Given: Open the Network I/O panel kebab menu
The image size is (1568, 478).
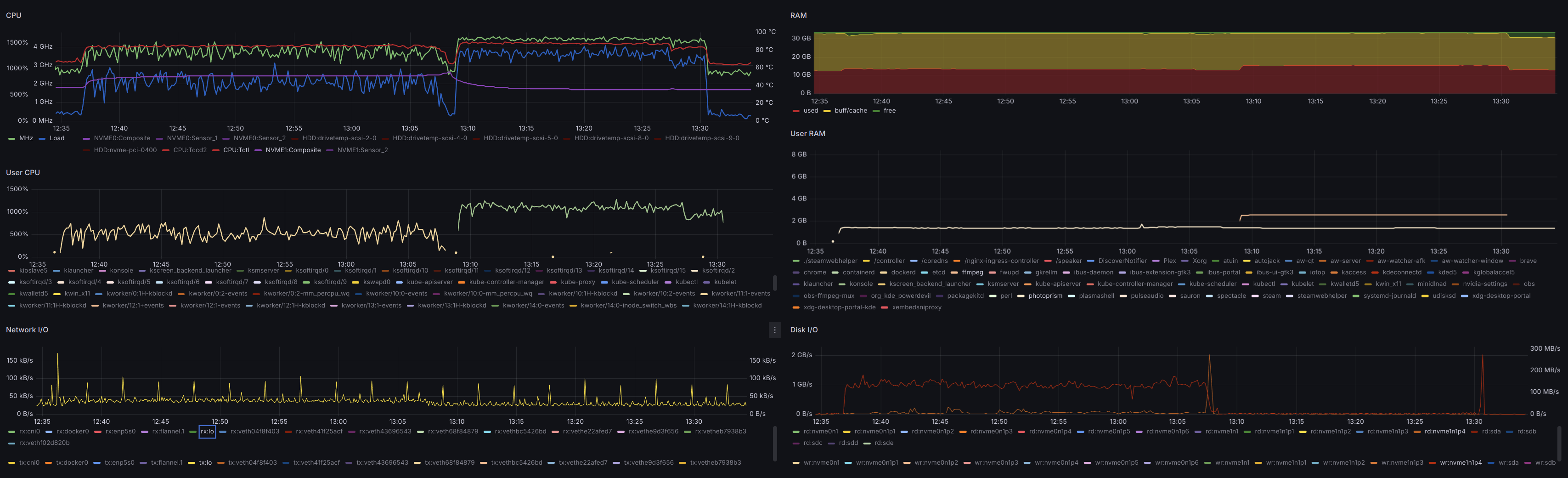Looking at the screenshot, I should tap(774, 330).
